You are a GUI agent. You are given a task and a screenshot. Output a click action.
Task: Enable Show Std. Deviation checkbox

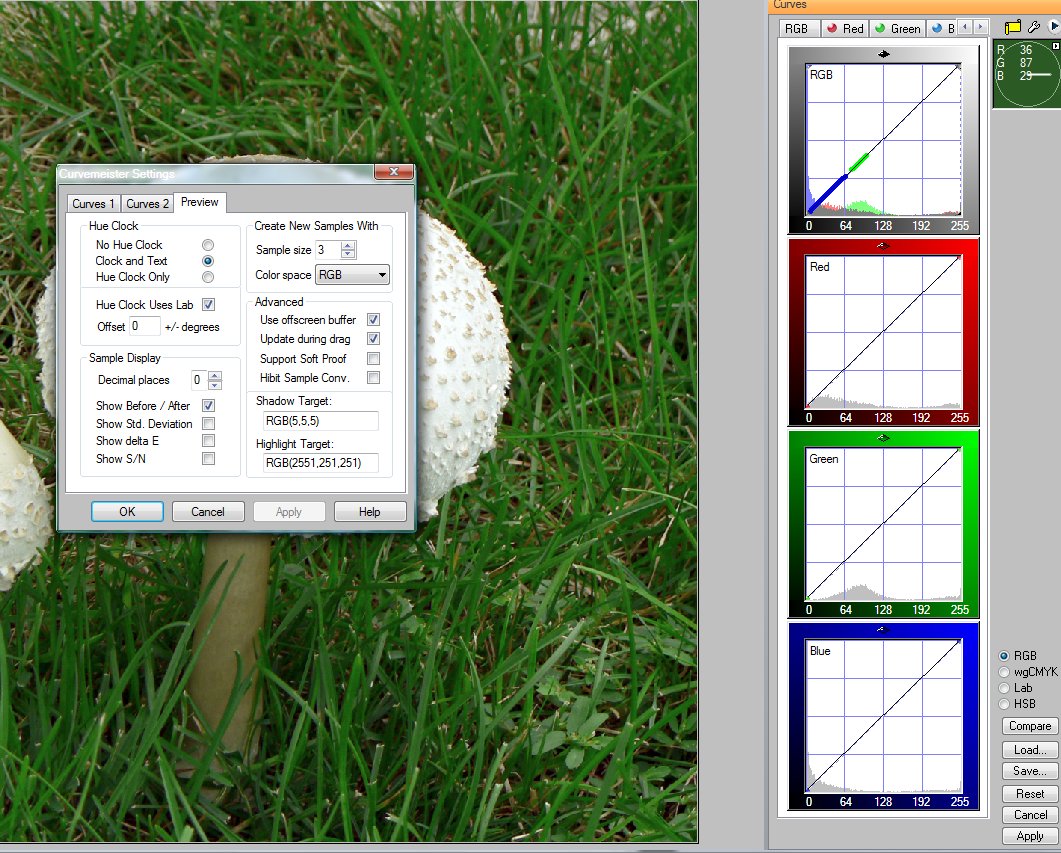click(x=208, y=423)
